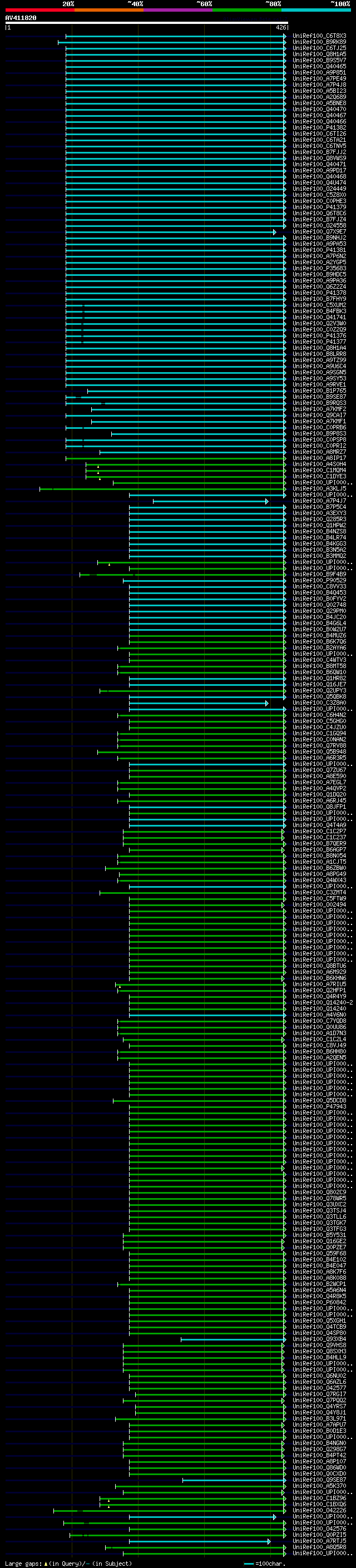Click the UniRef100_P41376 label
Viewport: 356px width, 1568px height.
319,335
